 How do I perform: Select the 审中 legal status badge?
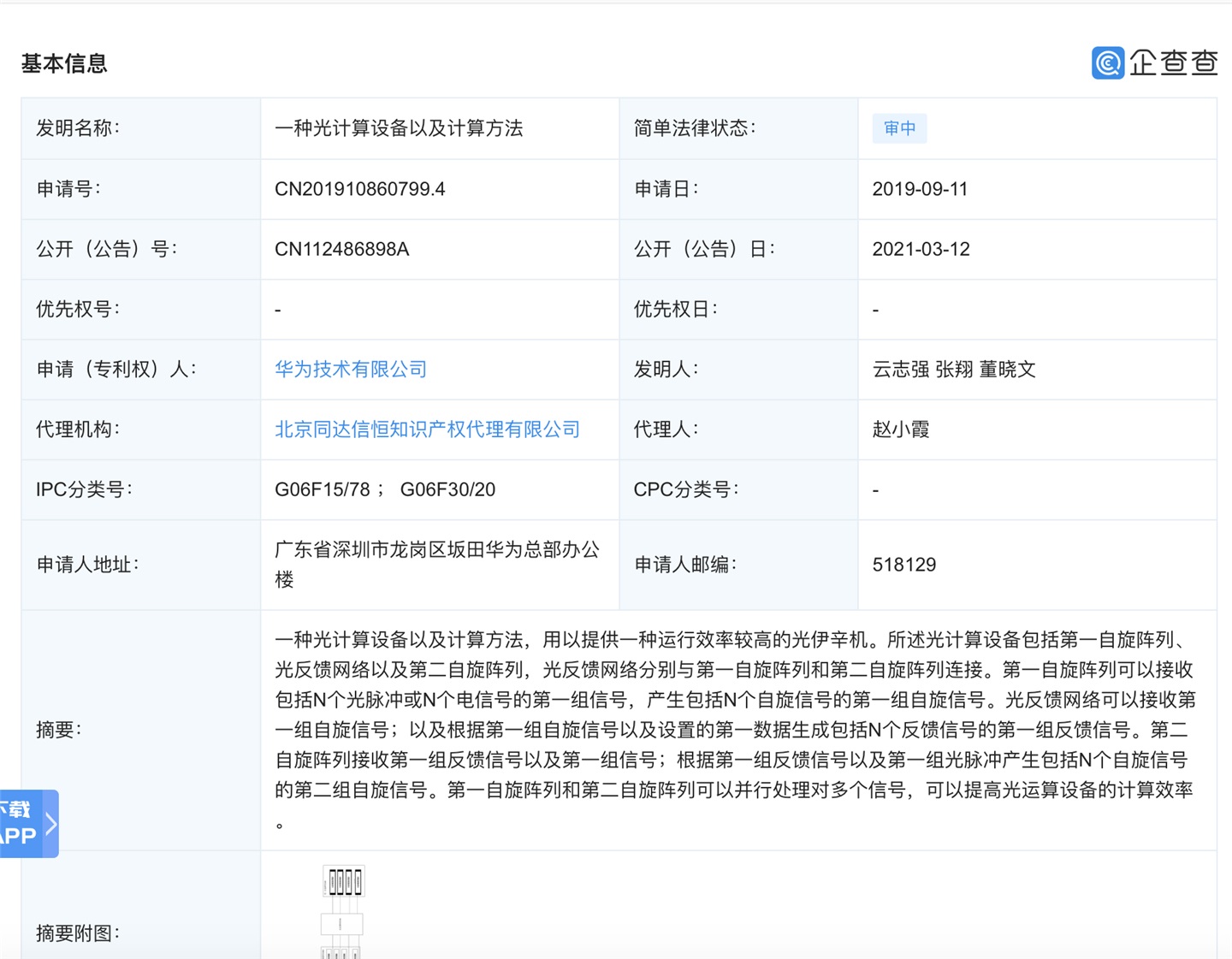[x=899, y=128]
